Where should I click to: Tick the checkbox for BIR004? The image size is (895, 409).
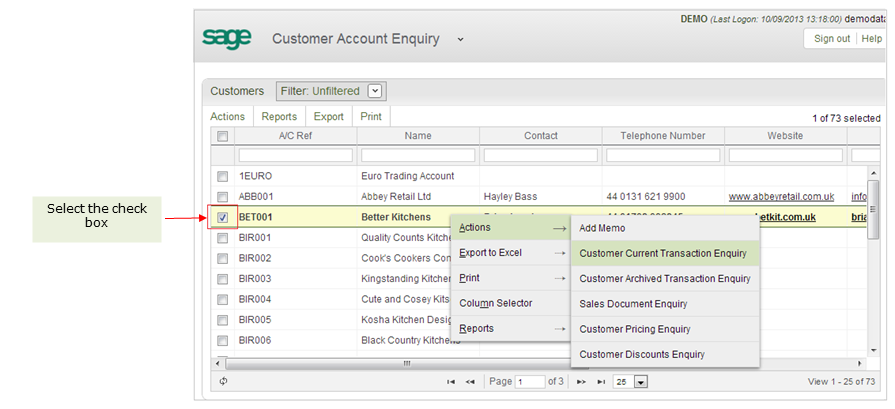[x=223, y=299]
